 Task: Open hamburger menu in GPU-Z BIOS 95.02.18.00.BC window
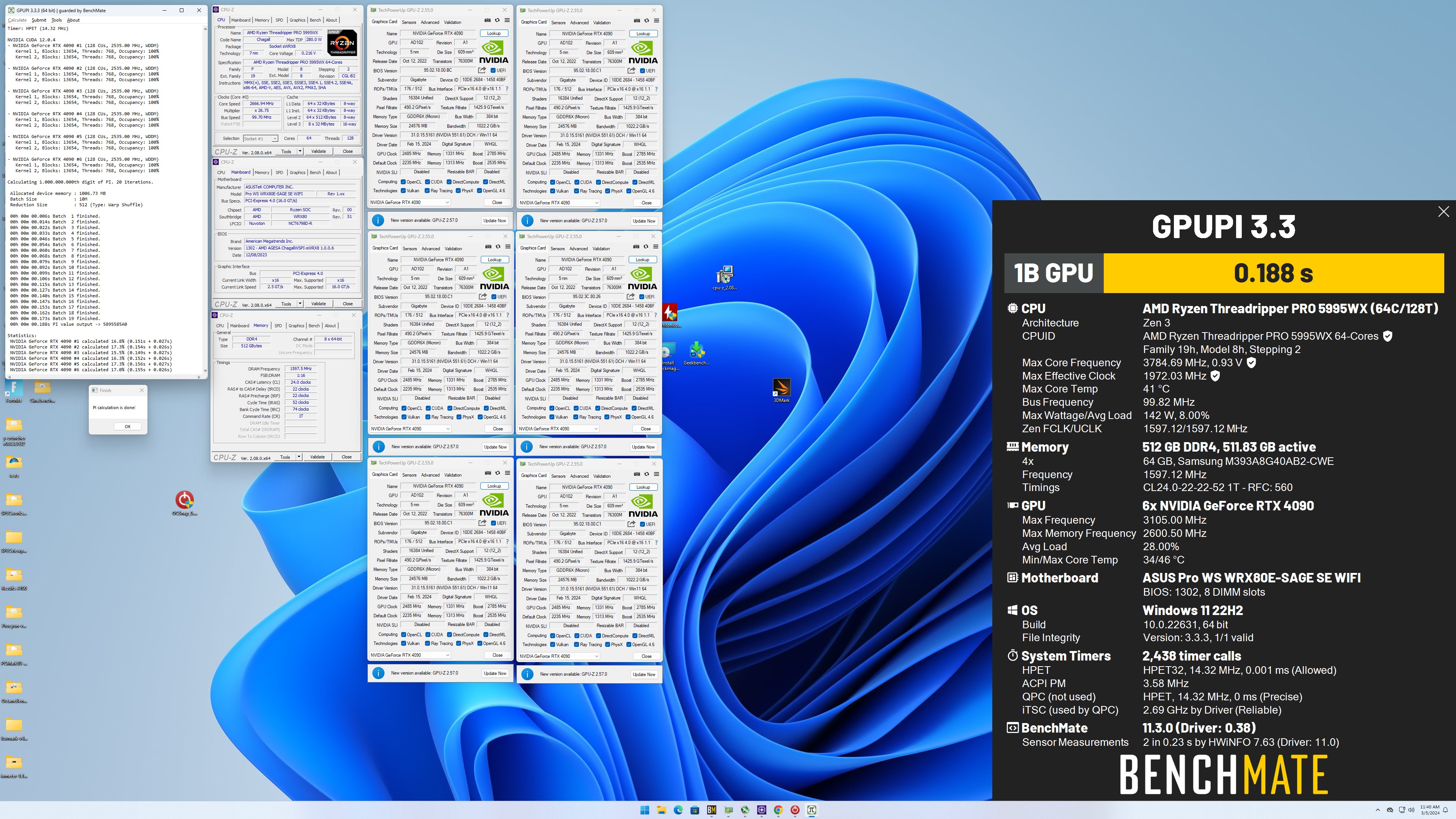[507, 20]
